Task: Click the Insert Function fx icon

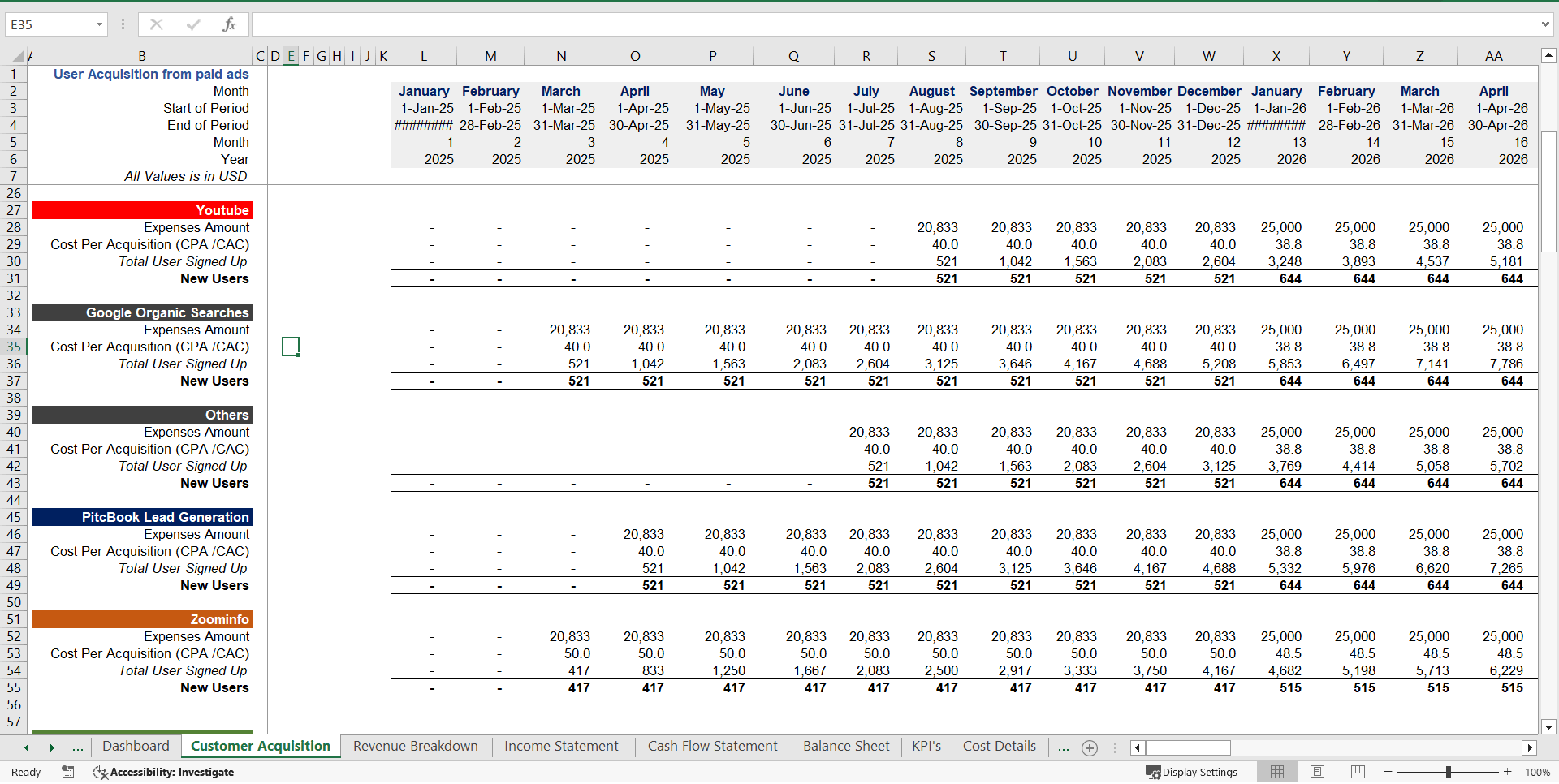Action: tap(229, 24)
